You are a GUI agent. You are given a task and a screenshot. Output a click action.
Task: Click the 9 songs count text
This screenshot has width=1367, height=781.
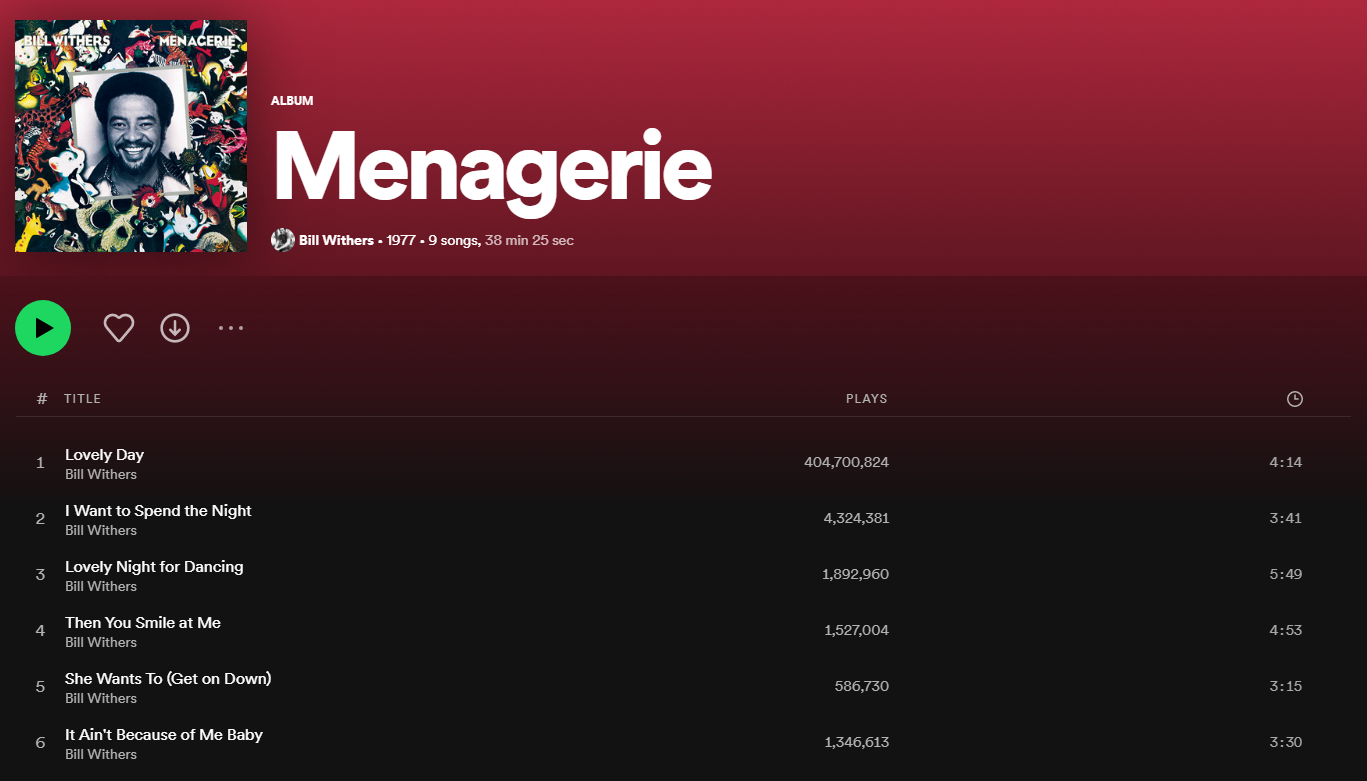[453, 240]
